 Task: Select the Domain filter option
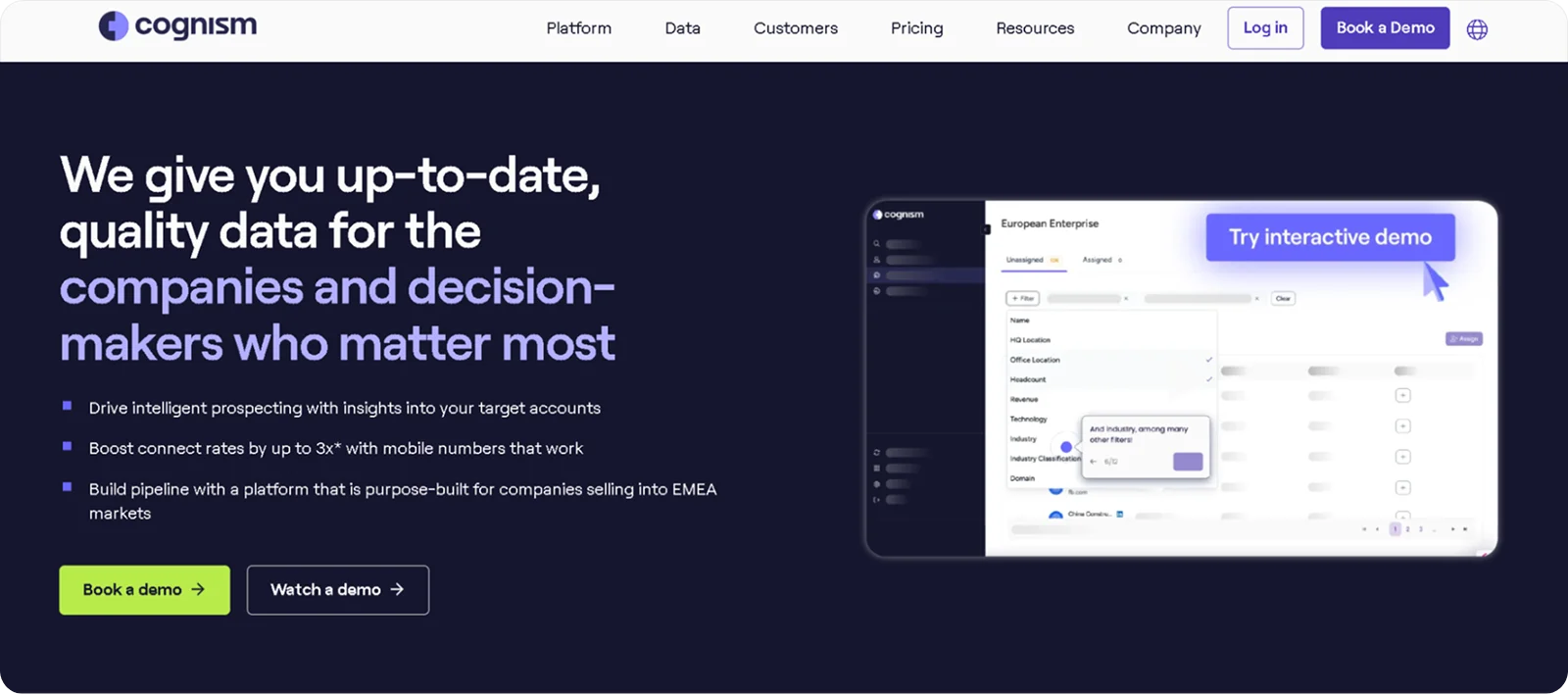tap(1022, 478)
